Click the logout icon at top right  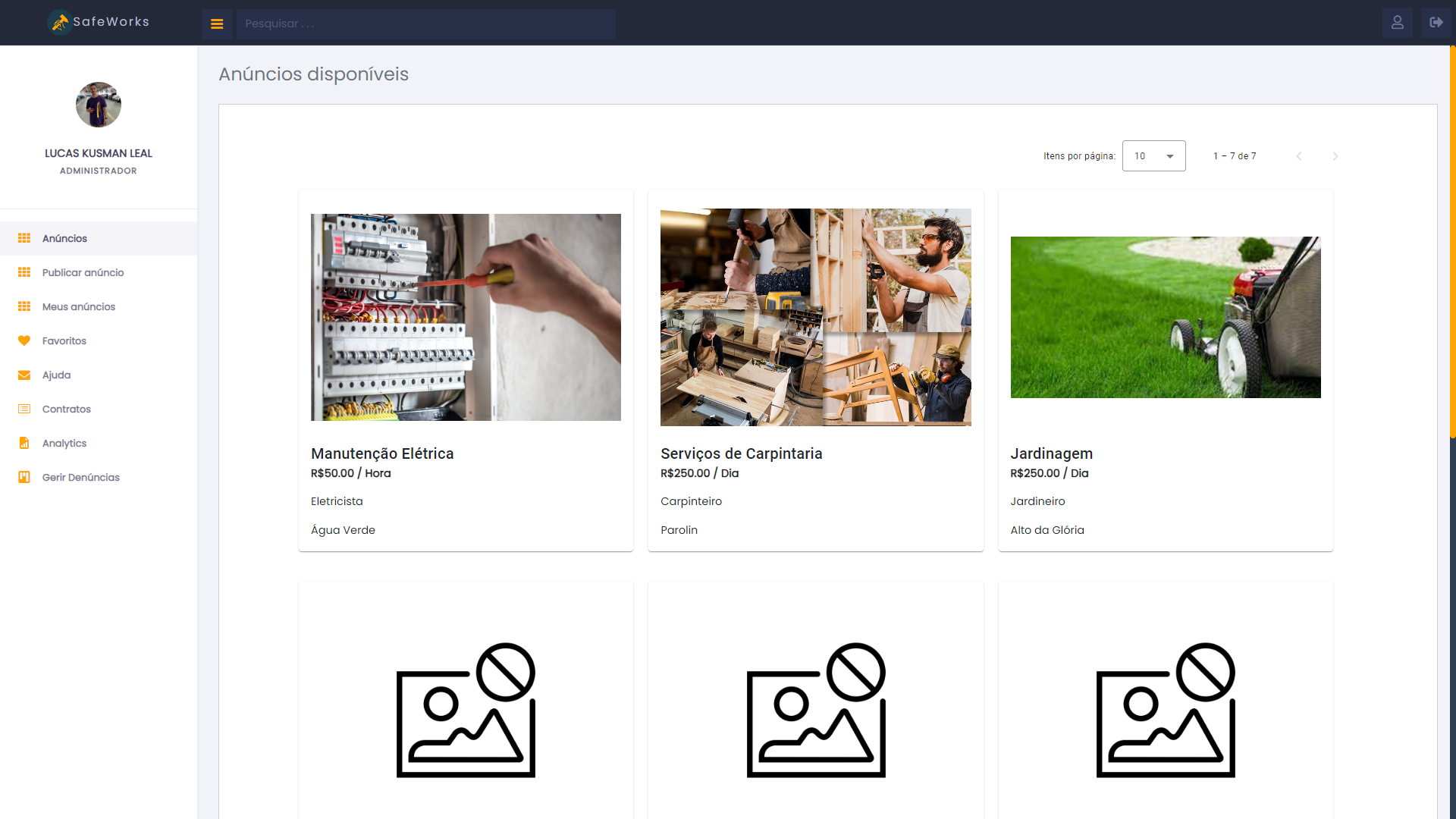pos(1436,23)
